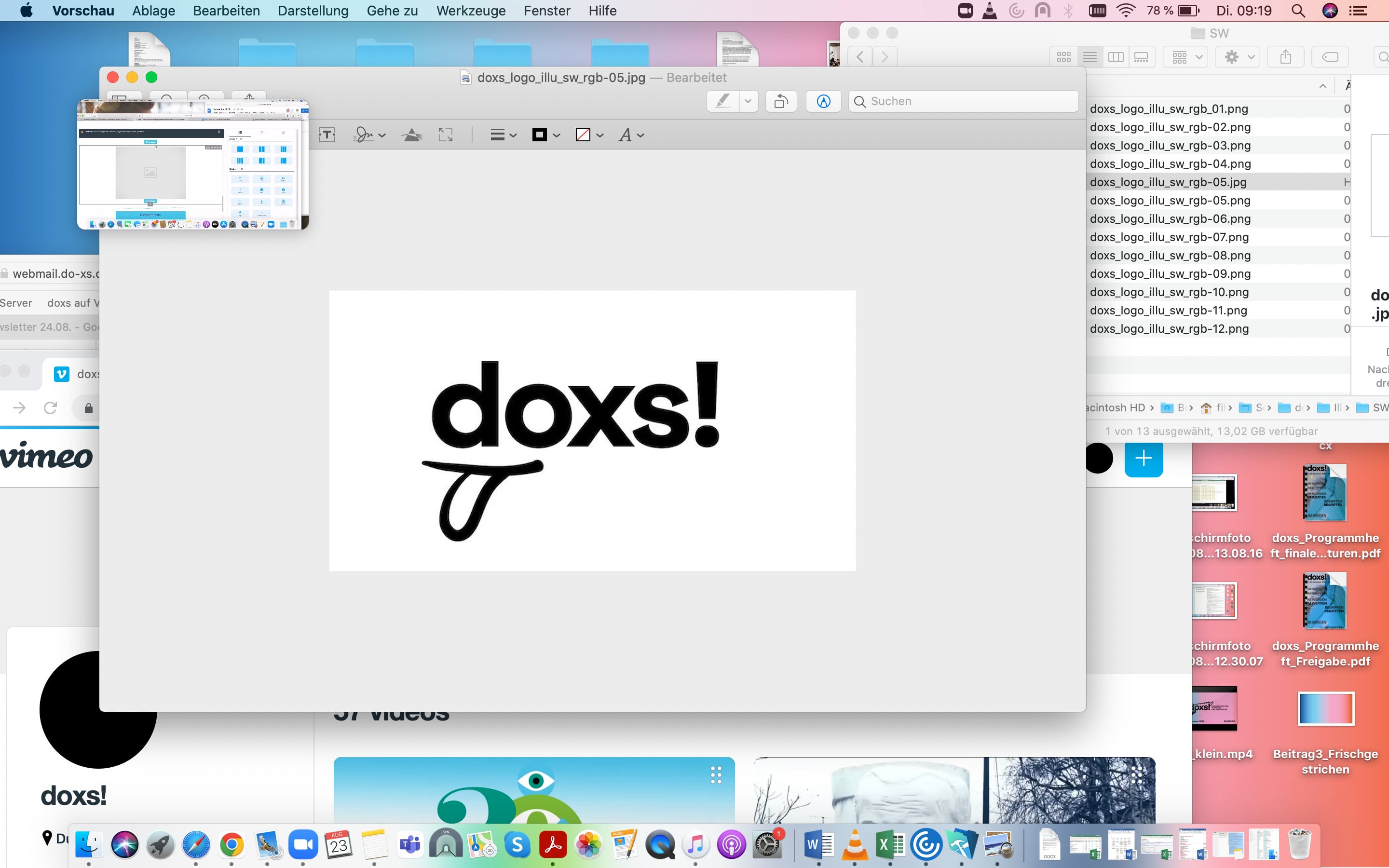This screenshot has height=868, width=1389.
Task: Open the Darstellung menu
Action: coord(313,11)
